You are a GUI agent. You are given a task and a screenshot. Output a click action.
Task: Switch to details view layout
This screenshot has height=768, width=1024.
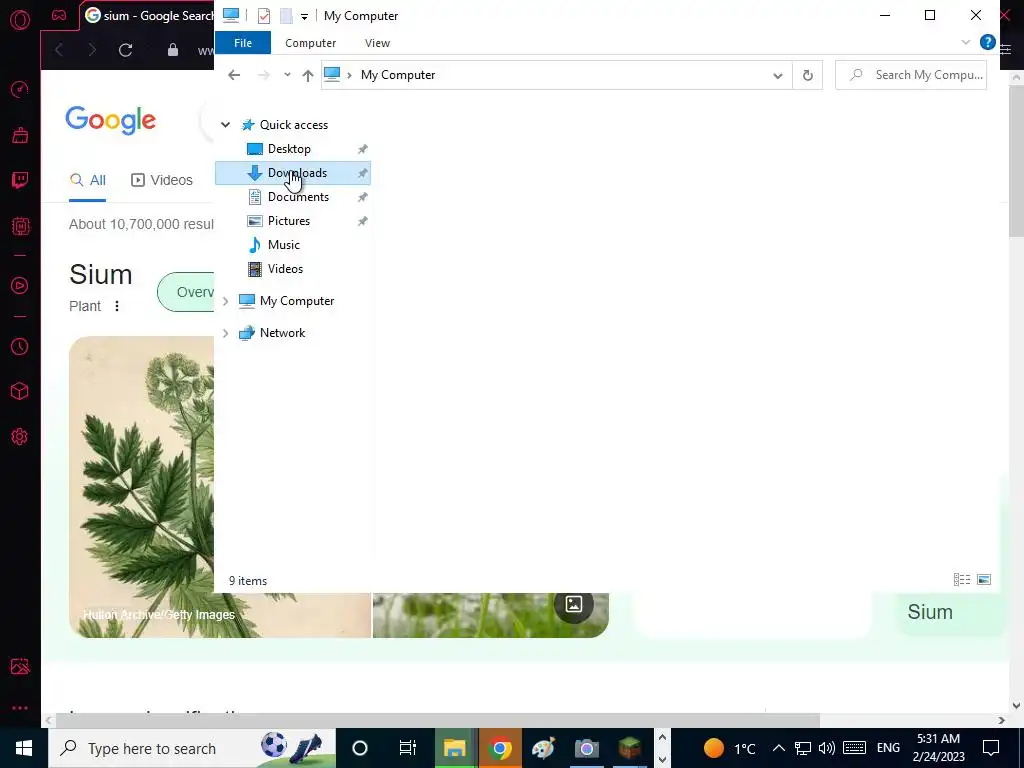coord(961,579)
